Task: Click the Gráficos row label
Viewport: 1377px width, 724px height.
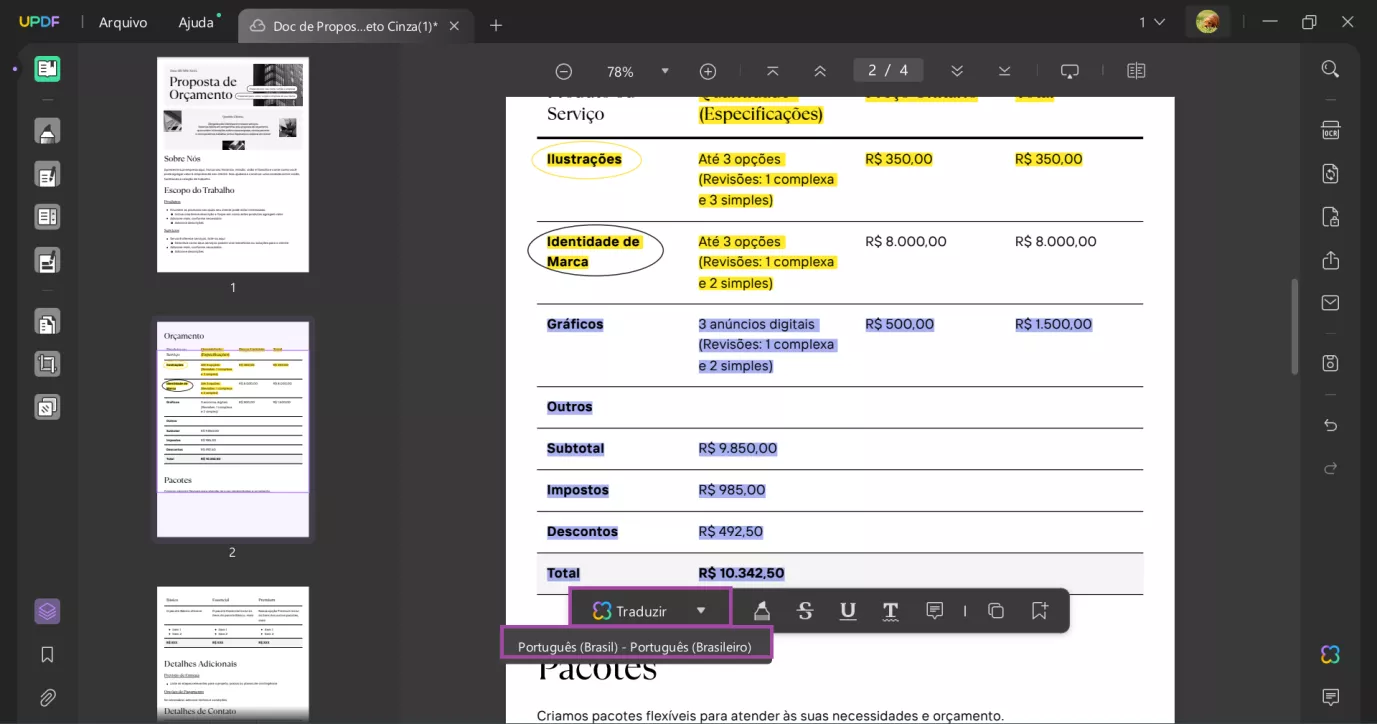Action: 575,325
